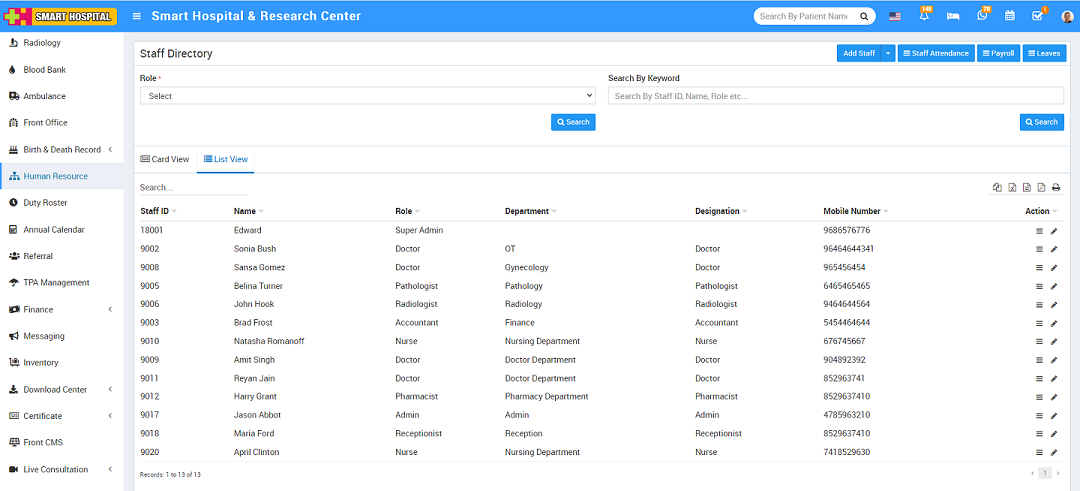Screen dimensions: 1080x491
Task: Change language using the US flag
Action: [894, 16]
